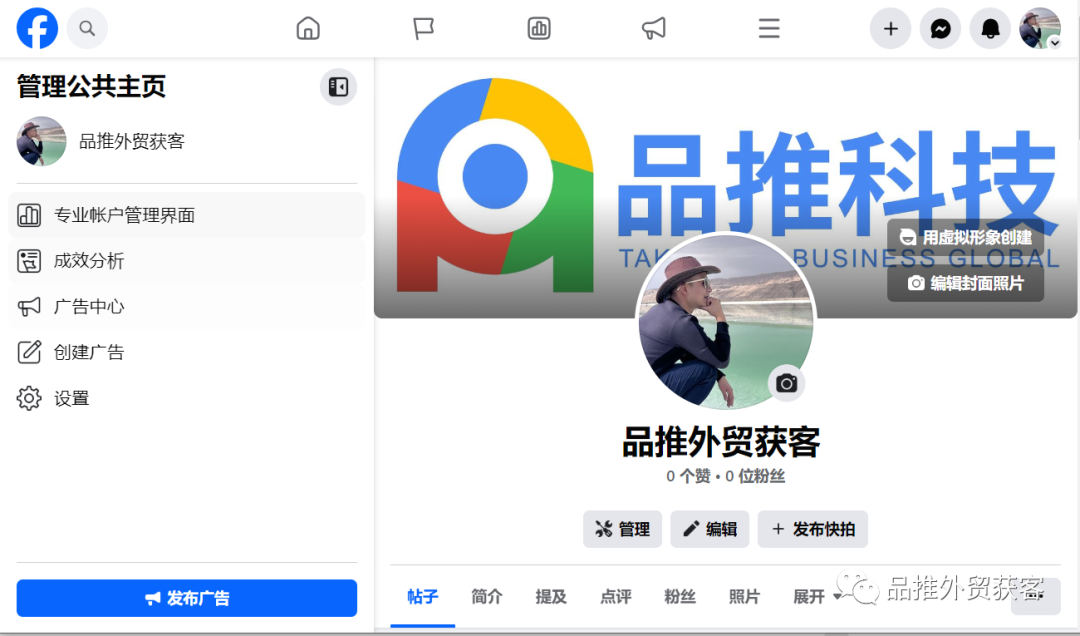1080x636 pixels.
Task: Collapse the sidebar panel toggle icon
Action: point(338,87)
